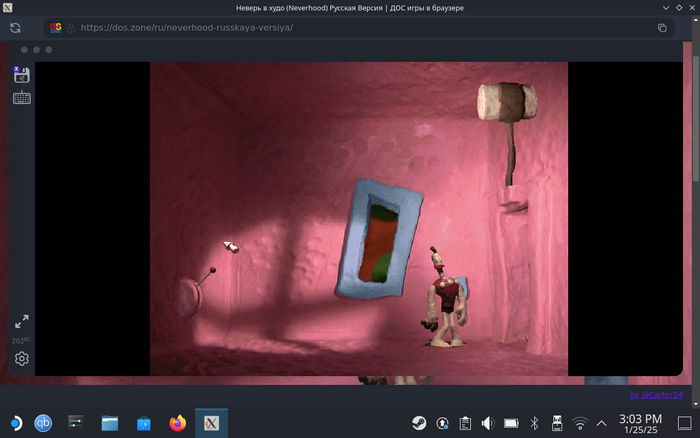Reload the page with the refresh icon
Screen dimensions: 700x438
pyautogui.click(x=16, y=28)
